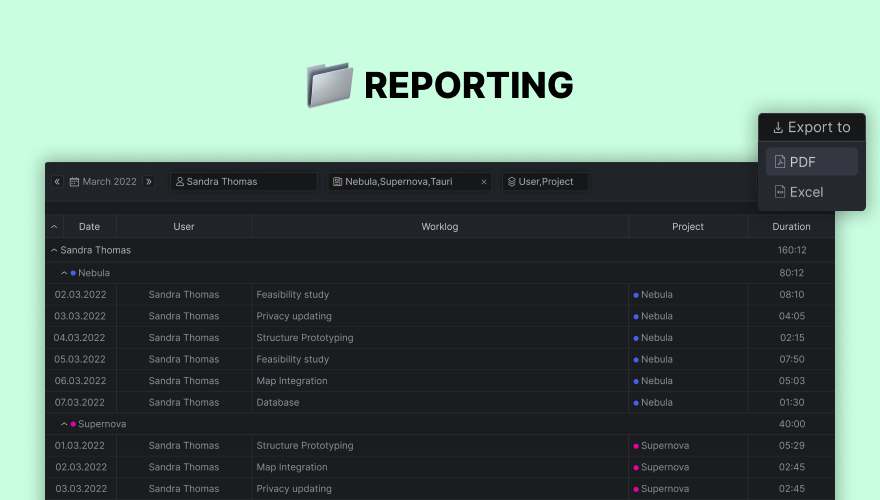This screenshot has width=880, height=500.
Task: Click the Map Integration worklog dated 06.03.2022
Action: pyautogui.click(x=292, y=381)
